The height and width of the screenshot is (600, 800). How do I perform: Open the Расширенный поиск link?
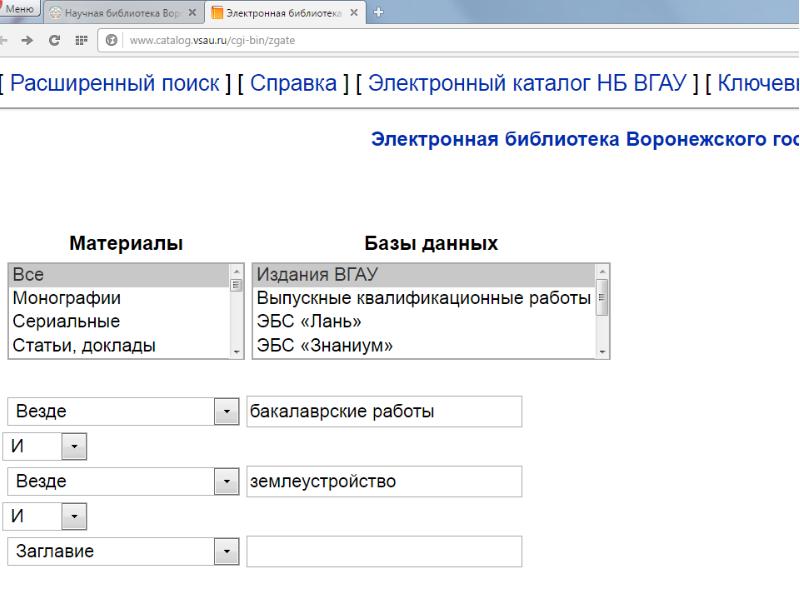114,83
